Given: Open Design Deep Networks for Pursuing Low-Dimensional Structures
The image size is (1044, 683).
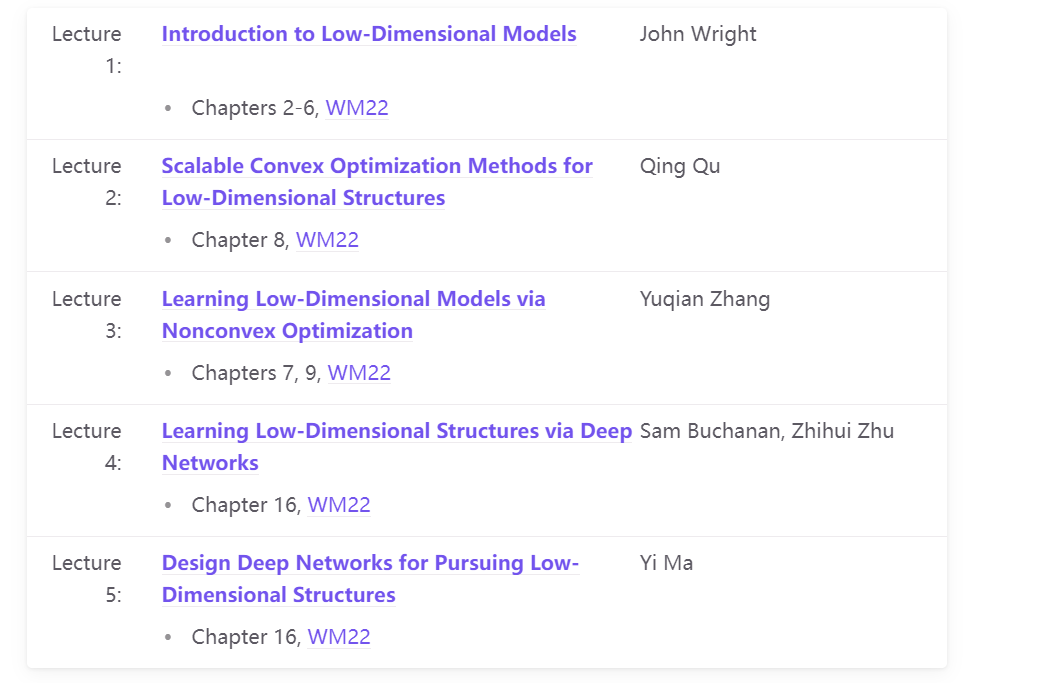Looking at the screenshot, I should coord(370,563).
